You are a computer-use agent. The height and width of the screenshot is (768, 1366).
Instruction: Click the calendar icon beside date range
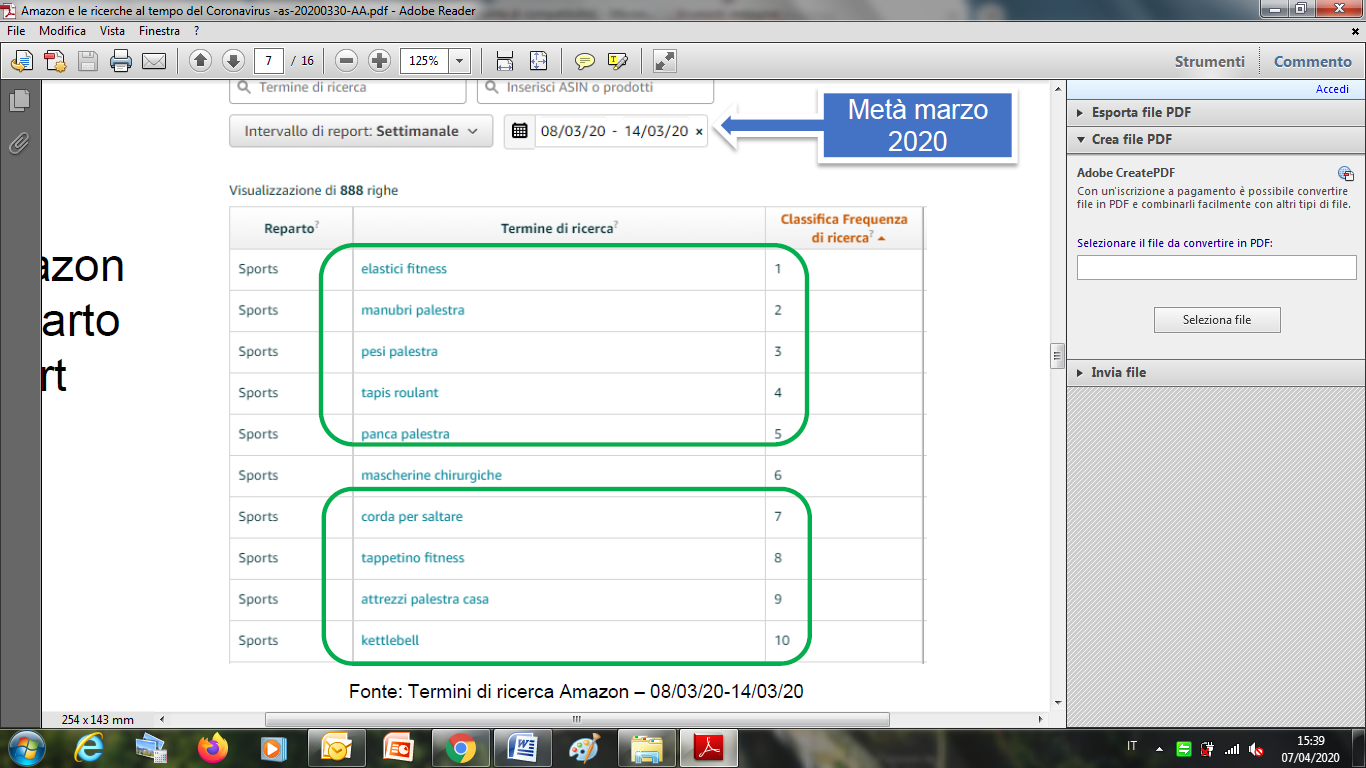coord(519,131)
